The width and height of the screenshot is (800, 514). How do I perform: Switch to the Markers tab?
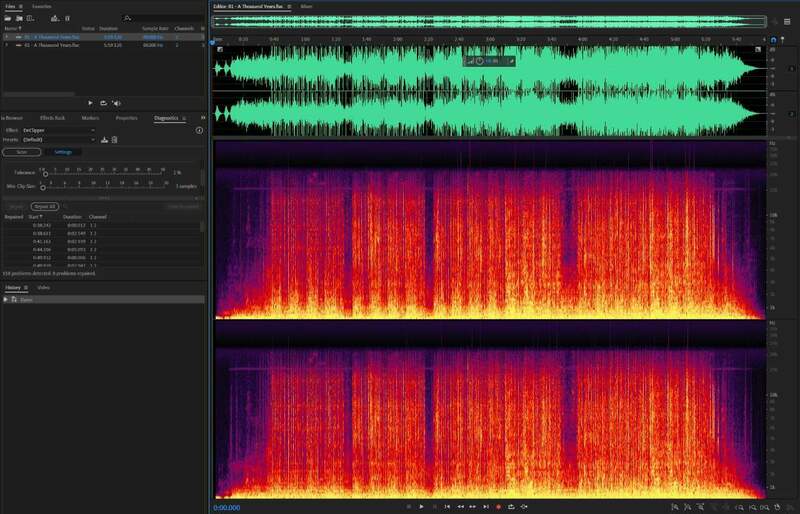point(90,118)
